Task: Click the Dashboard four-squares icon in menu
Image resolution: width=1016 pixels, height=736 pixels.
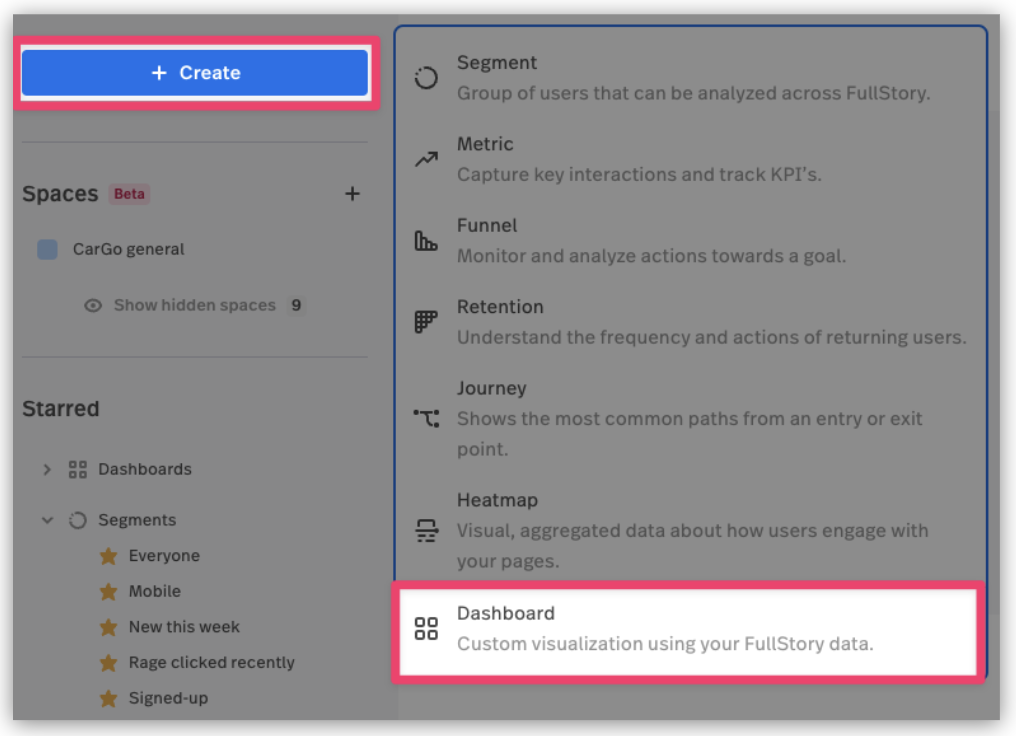Action: coord(426,628)
